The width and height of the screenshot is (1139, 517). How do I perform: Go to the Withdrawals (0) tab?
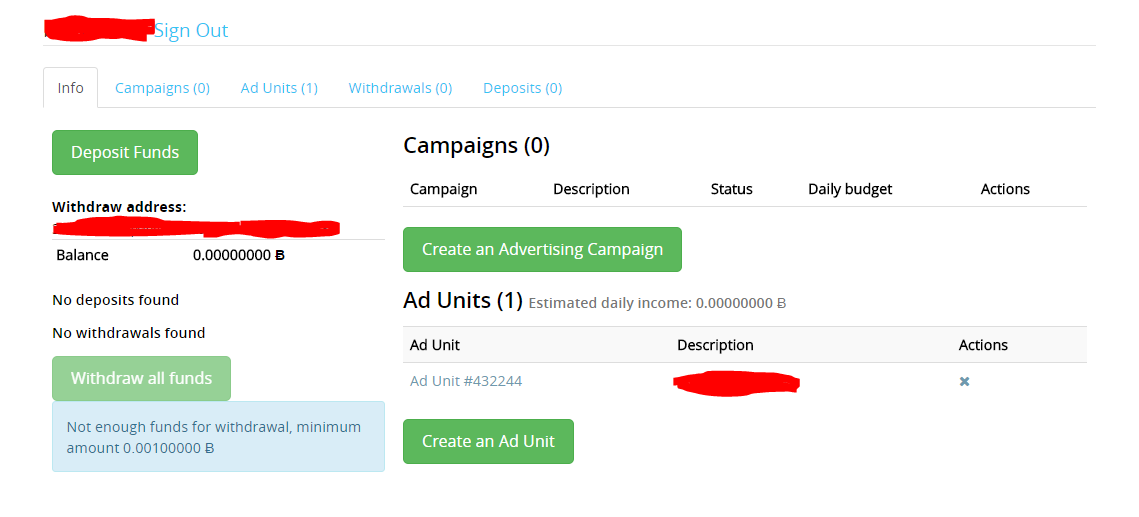pos(400,88)
